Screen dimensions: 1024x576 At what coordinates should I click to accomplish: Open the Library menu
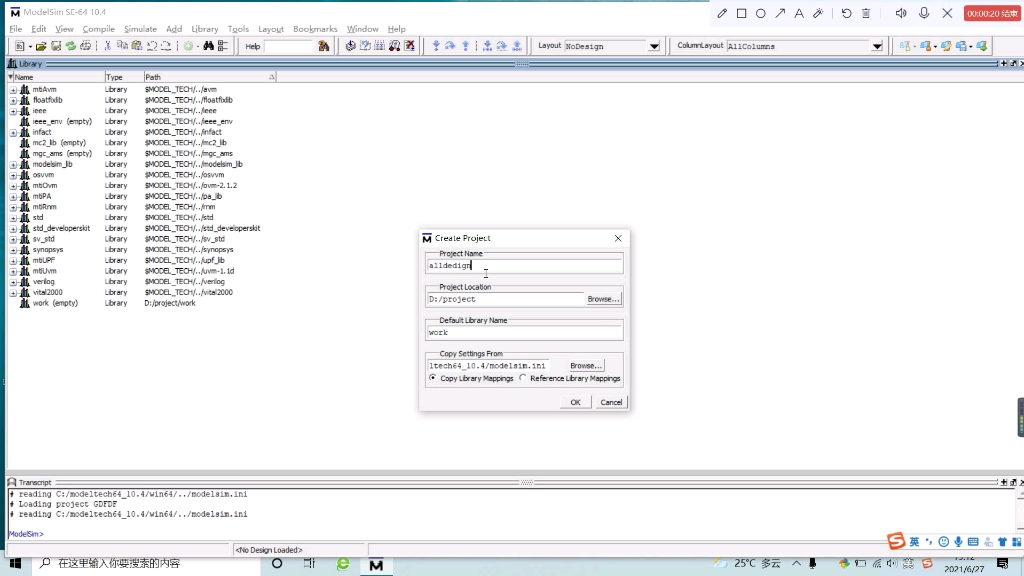point(204,29)
